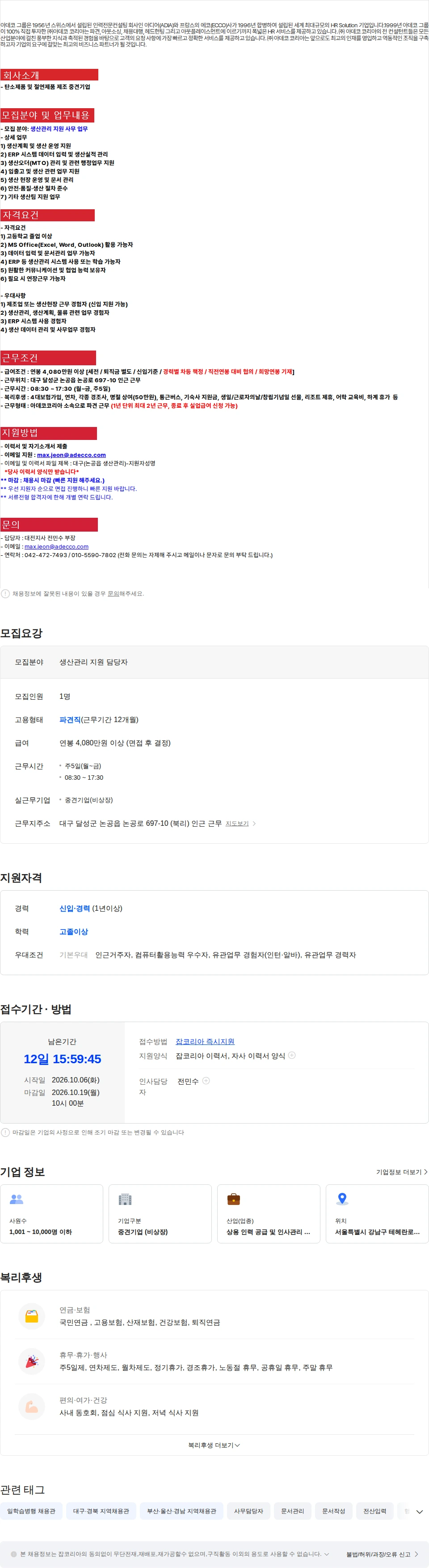Click the 문의 red header
Image resolution: width=429 pixels, height=1568 pixels.
click(x=49, y=525)
